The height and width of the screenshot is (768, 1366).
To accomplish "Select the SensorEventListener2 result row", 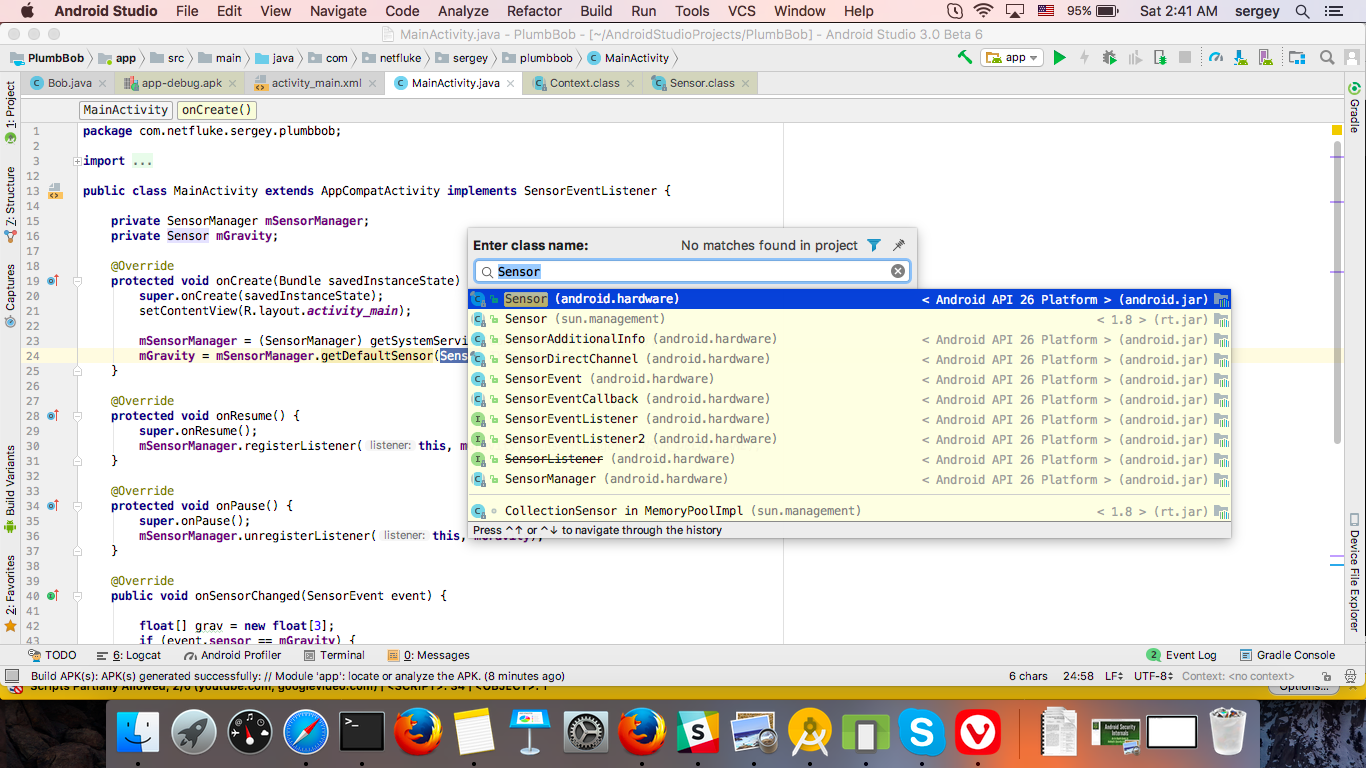I will (x=849, y=439).
